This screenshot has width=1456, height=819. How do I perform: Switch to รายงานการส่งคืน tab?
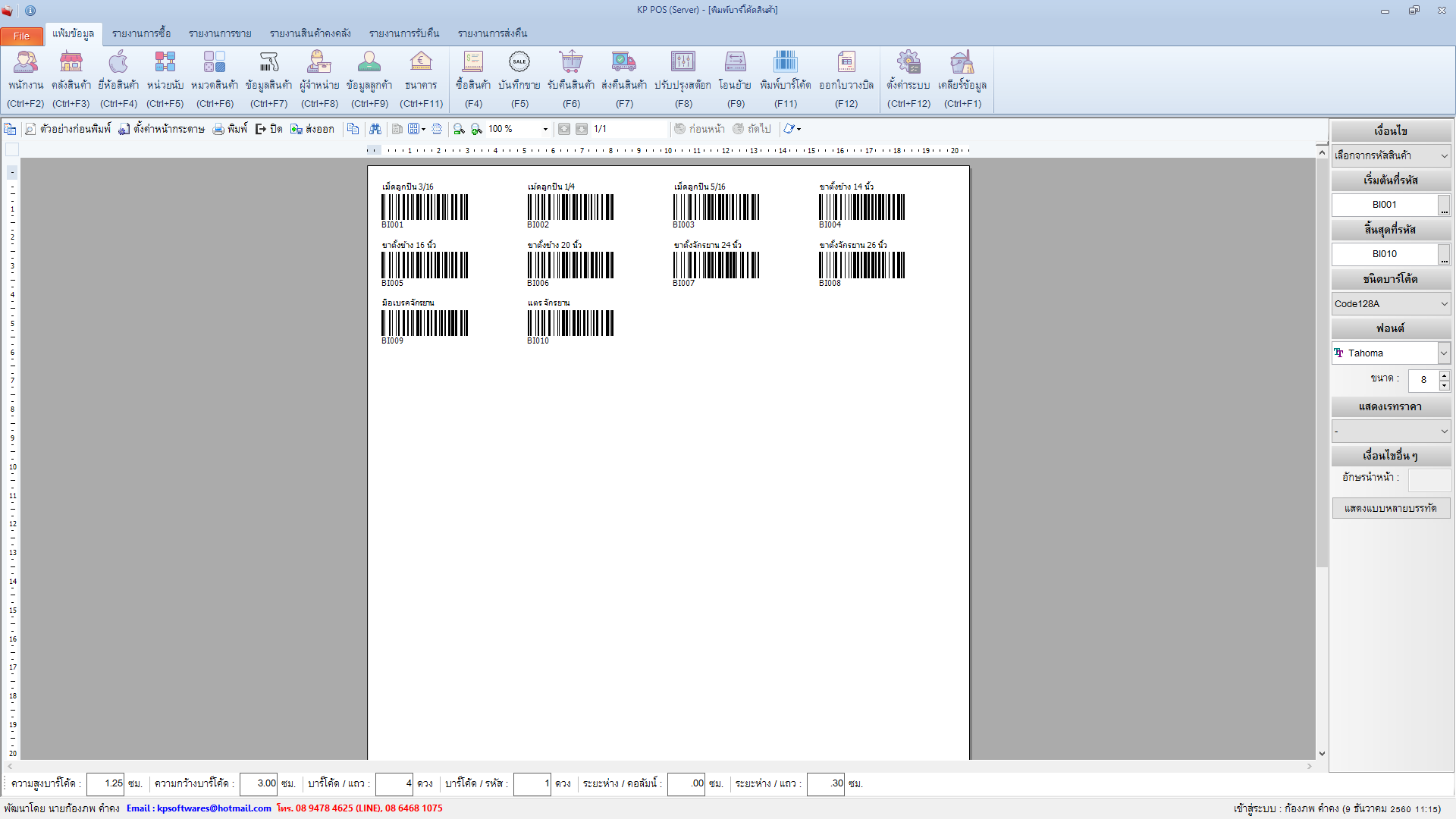[x=492, y=33]
